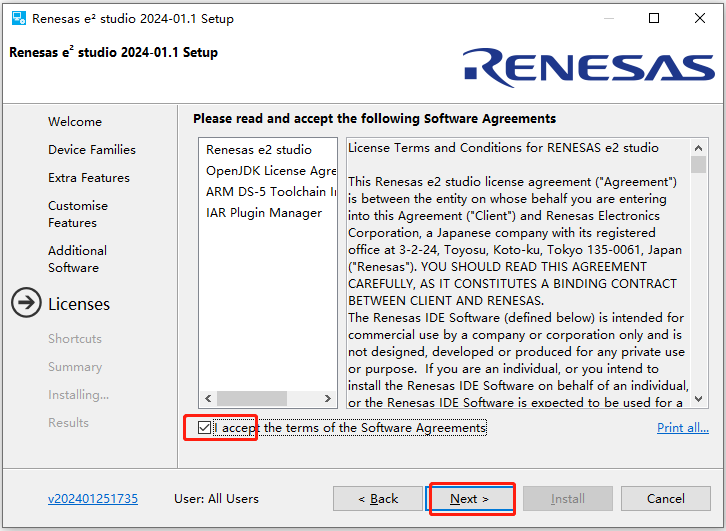The height and width of the screenshot is (531, 726).
Task: Click version link v202401251735
Action: [x=93, y=498]
